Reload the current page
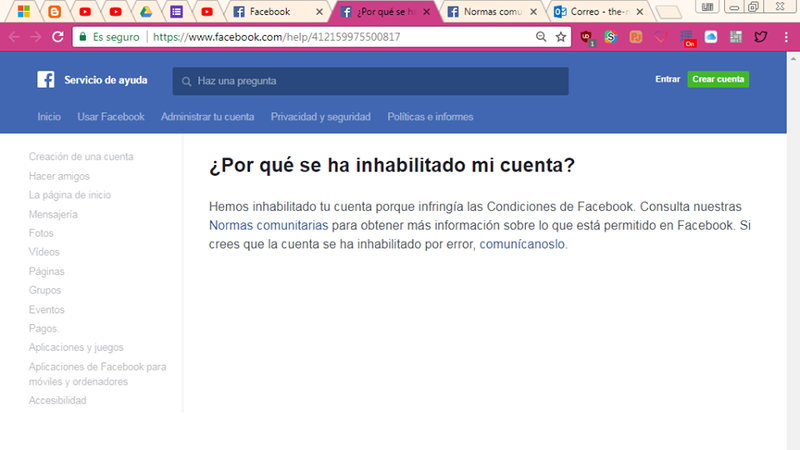This screenshot has width=800, height=450. coord(58,37)
